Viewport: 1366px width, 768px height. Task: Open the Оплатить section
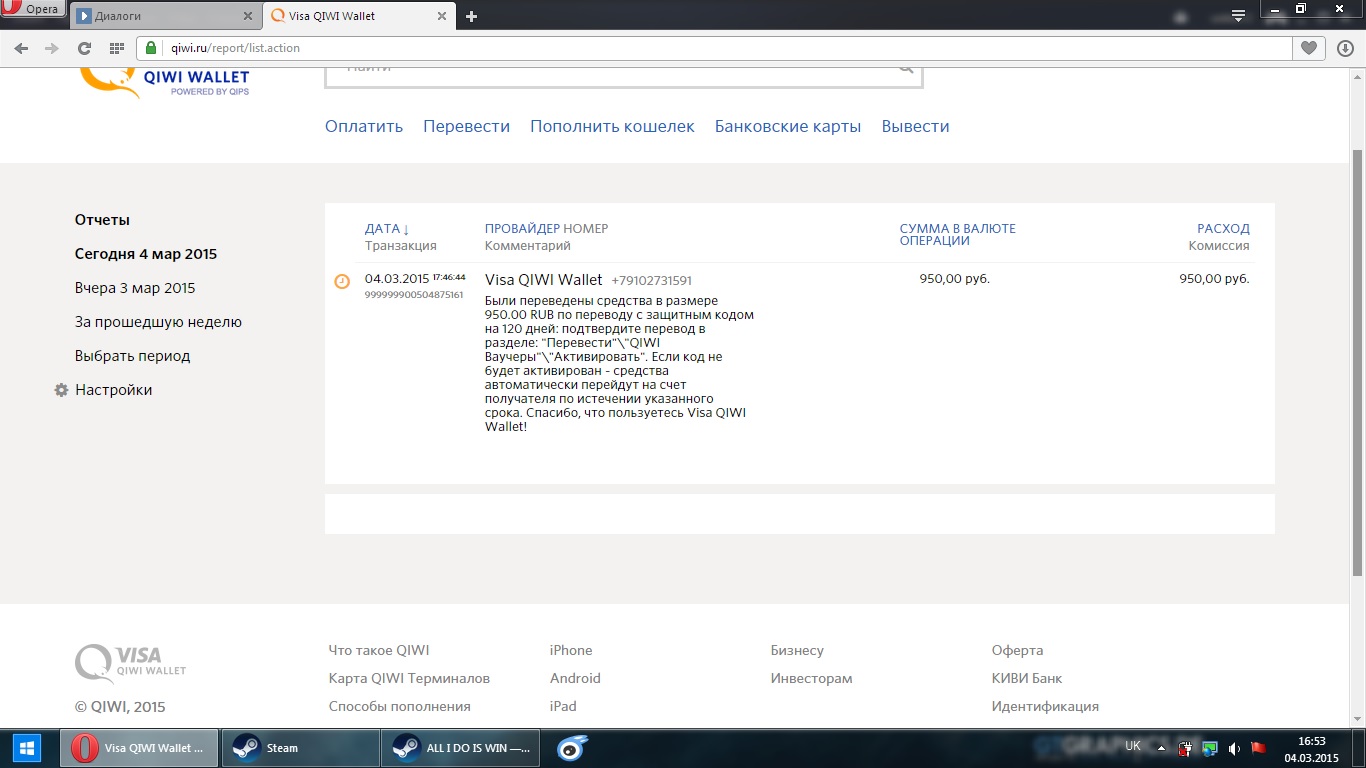(364, 126)
